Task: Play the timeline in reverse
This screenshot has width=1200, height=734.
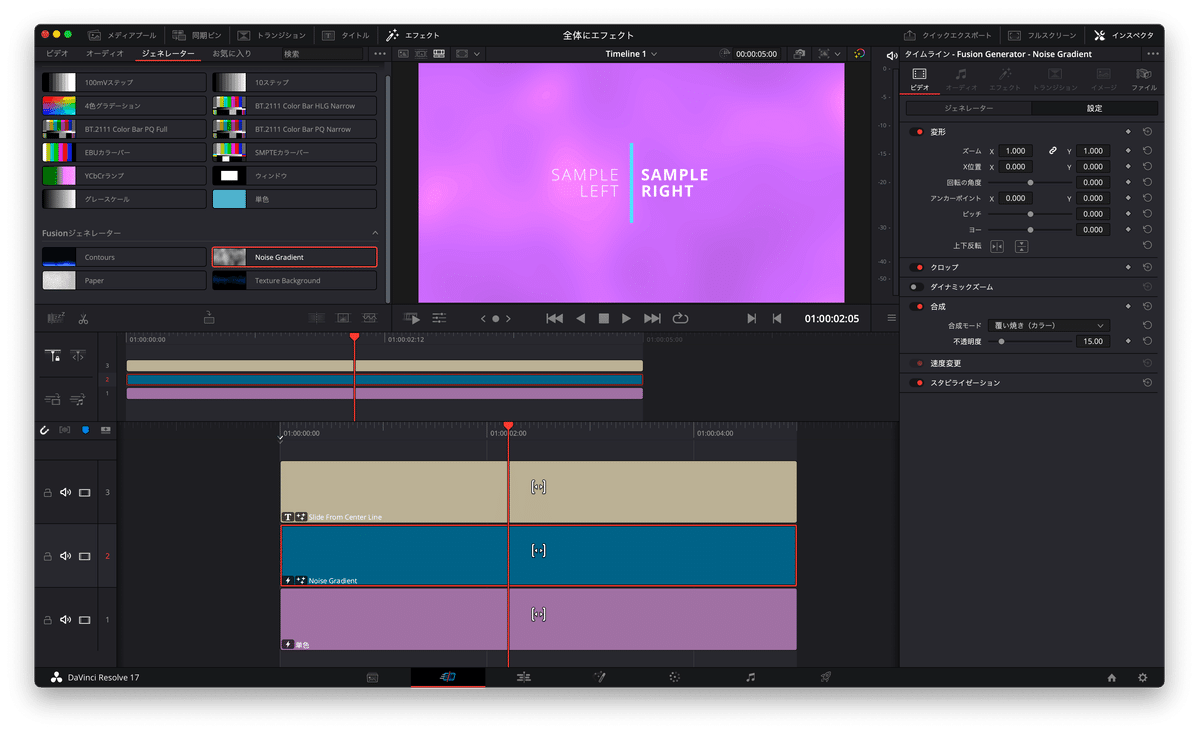Action: (x=580, y=319)
